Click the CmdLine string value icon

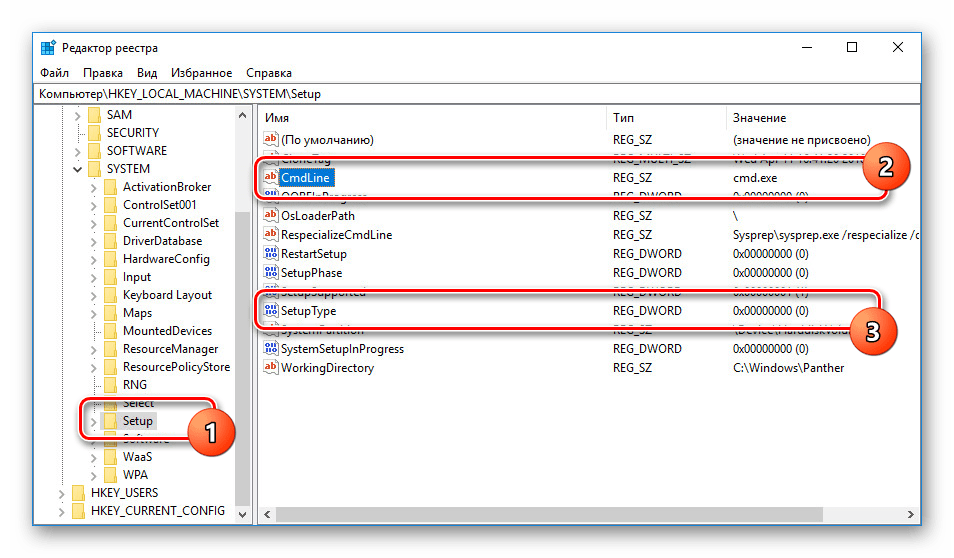coord(270,177)
